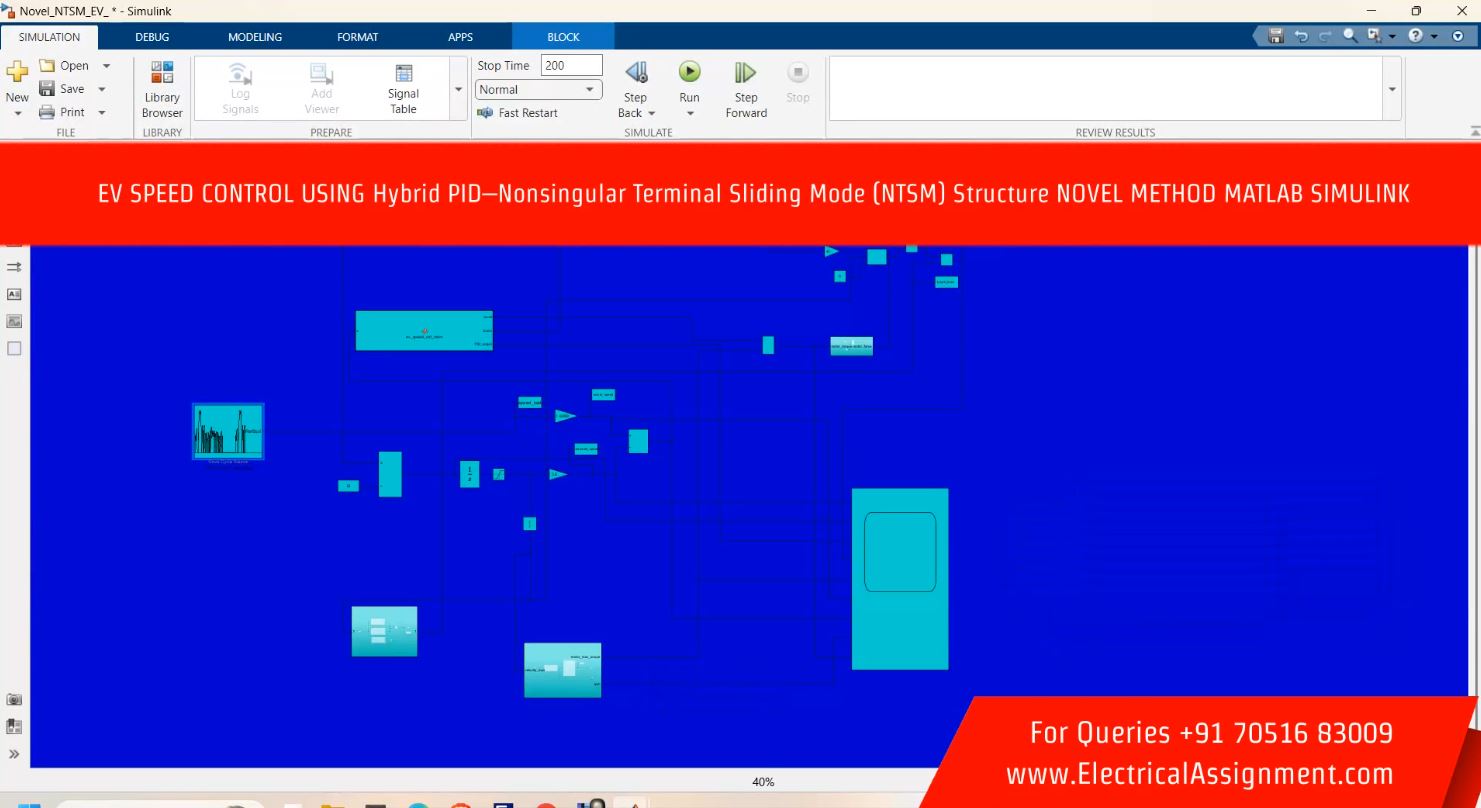1481x808 pixels.
Task: Click the Step Forward icon
Action: 745,73
